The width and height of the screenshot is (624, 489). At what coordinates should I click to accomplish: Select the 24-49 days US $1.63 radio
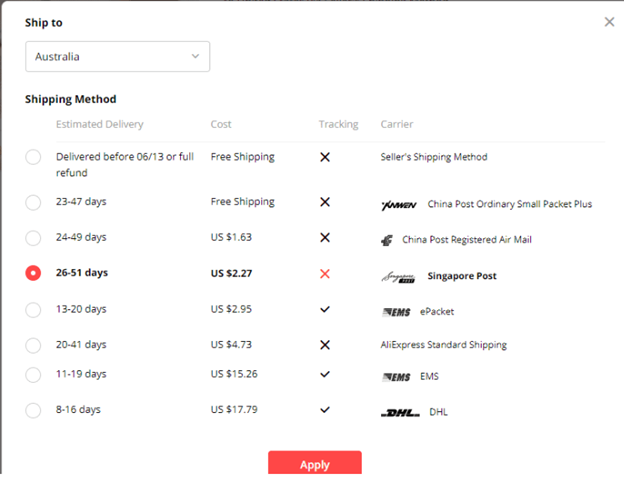(33, 238)
